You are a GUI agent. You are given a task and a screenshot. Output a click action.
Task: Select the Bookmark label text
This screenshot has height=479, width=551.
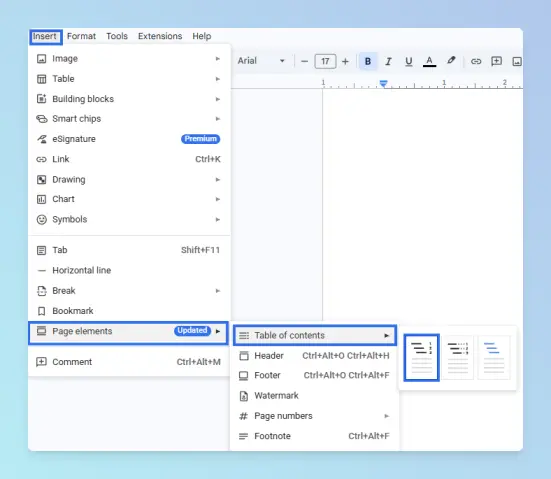73,311
